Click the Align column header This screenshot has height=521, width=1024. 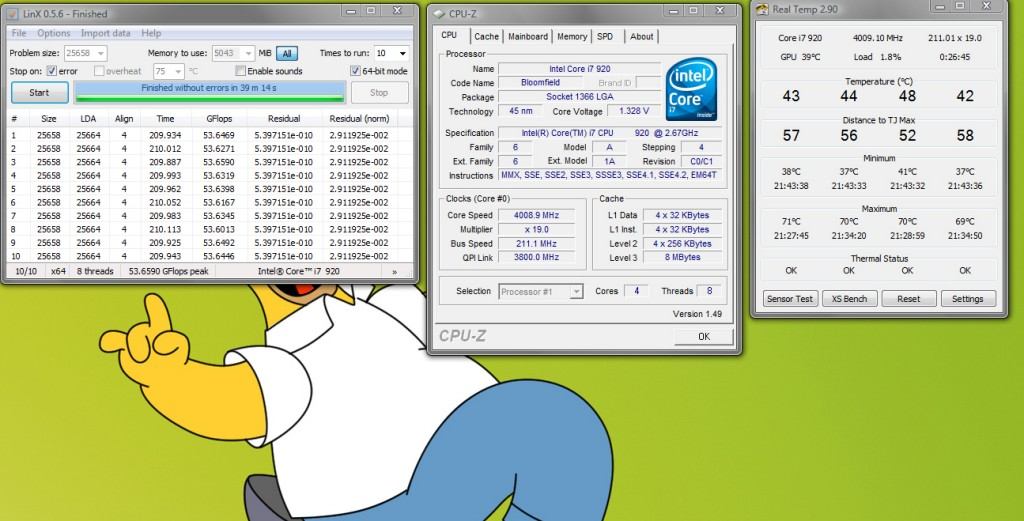pos(123,119)
